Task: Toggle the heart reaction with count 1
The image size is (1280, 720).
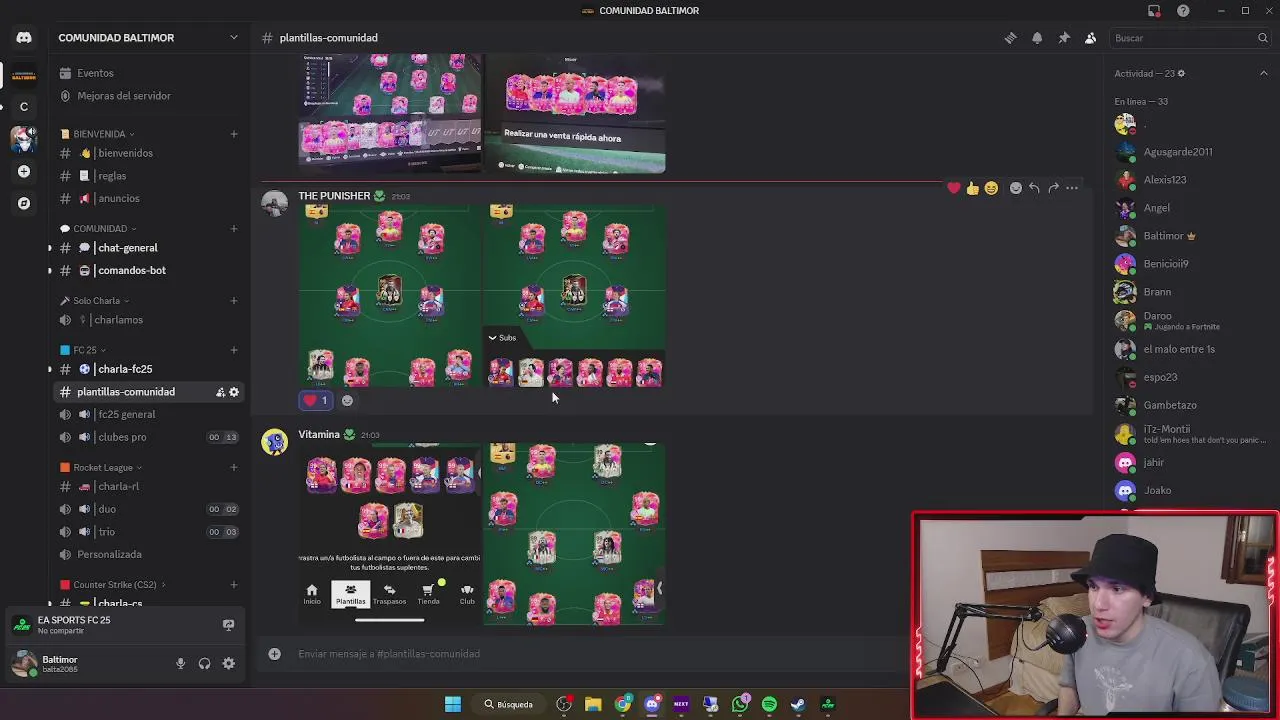Action: (316, 401)
